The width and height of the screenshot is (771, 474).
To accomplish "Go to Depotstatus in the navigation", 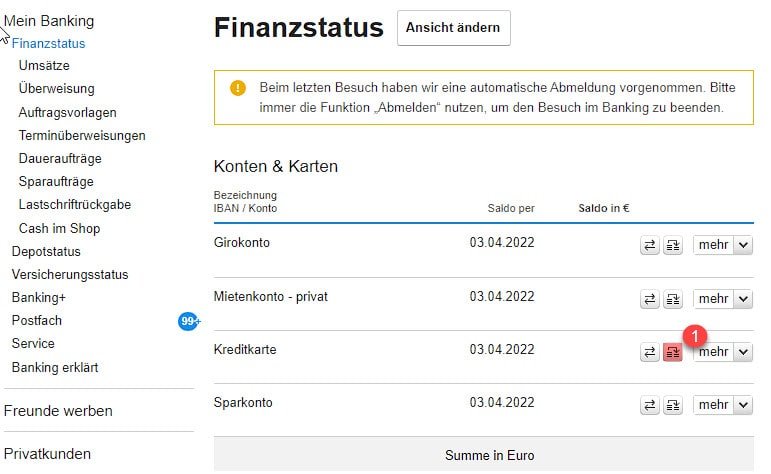I will pyautogui.click(x=46, y=251).
